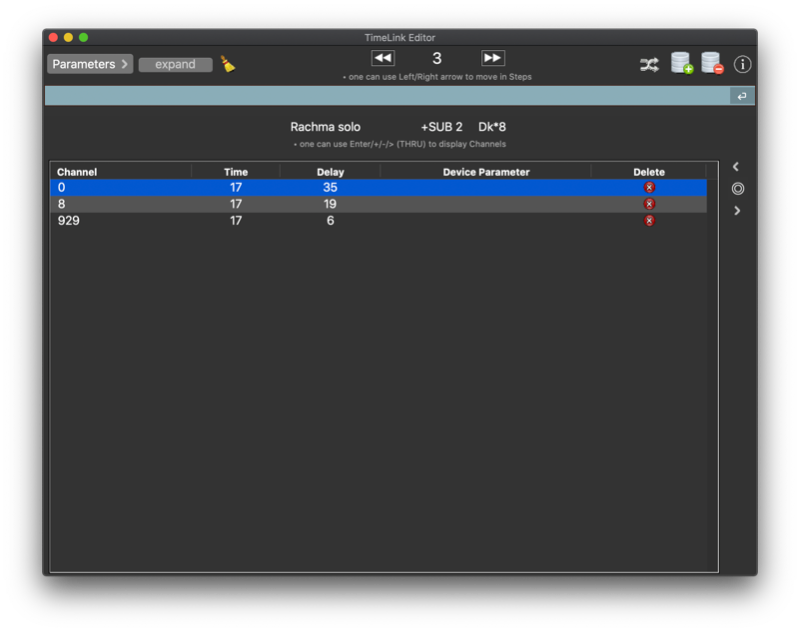Click the circular target icon on right

coord(738,188)
